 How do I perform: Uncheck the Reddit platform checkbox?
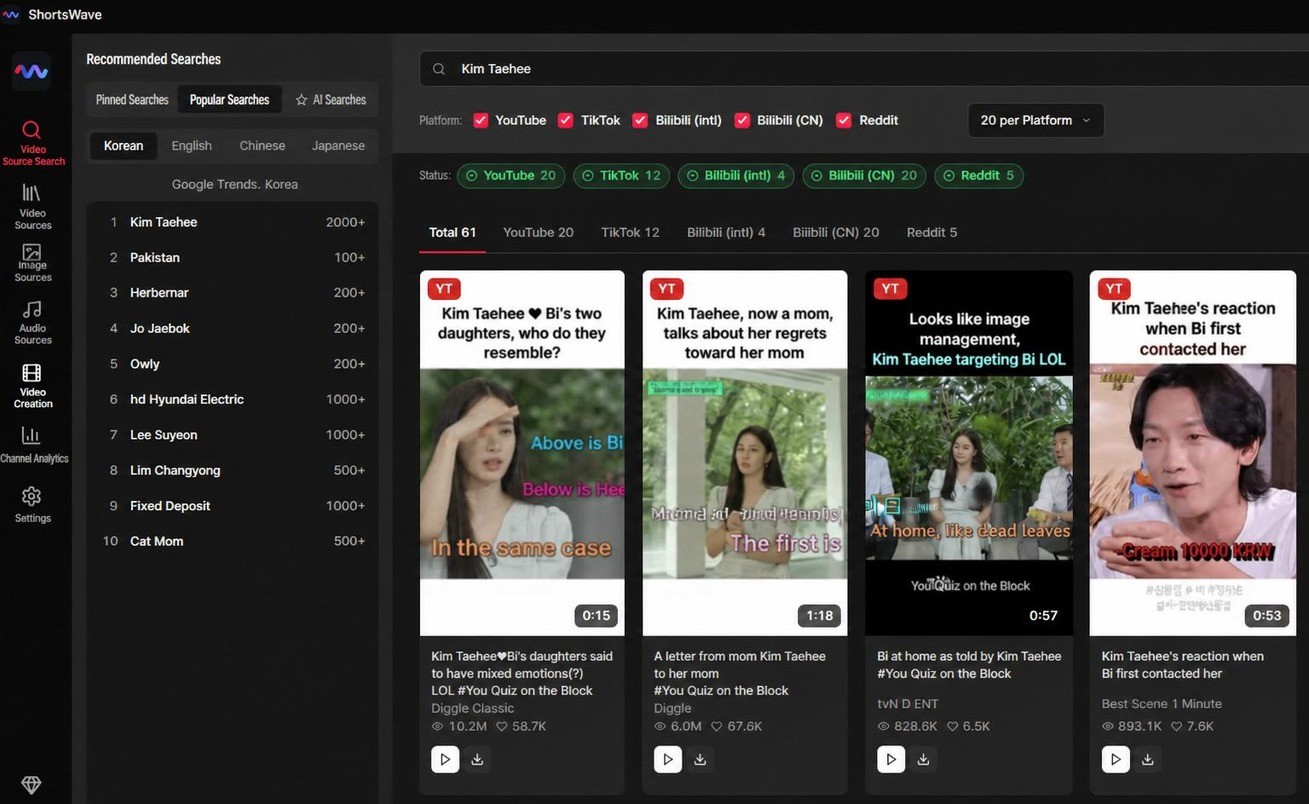pyautogui.click(x=844, y=120)
